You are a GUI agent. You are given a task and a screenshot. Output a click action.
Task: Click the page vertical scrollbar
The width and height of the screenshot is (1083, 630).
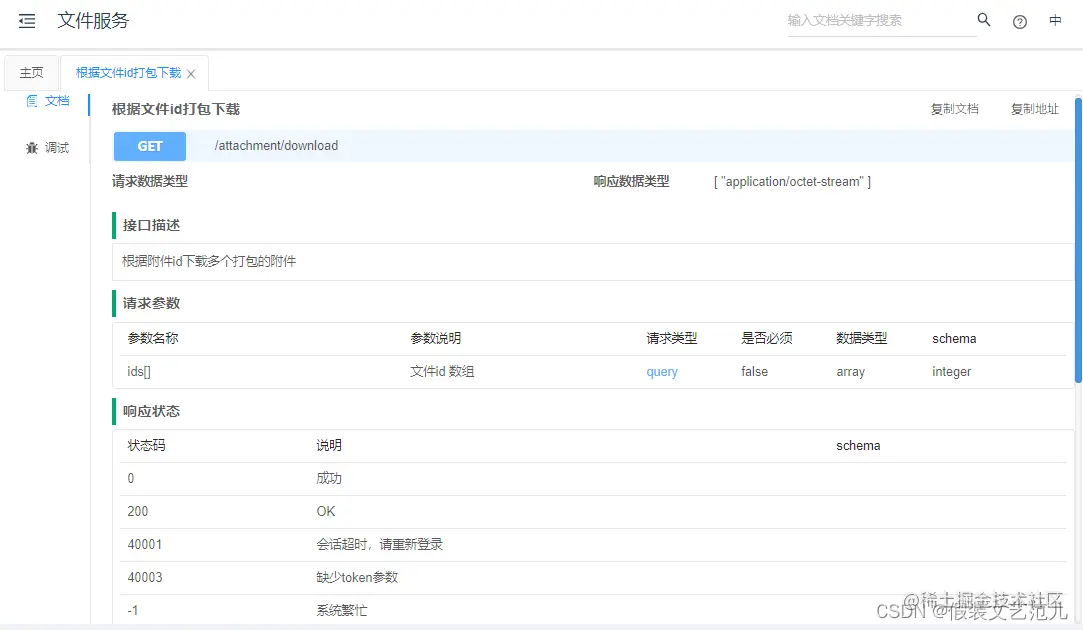pyautogui.click(x=1078, y=240)
